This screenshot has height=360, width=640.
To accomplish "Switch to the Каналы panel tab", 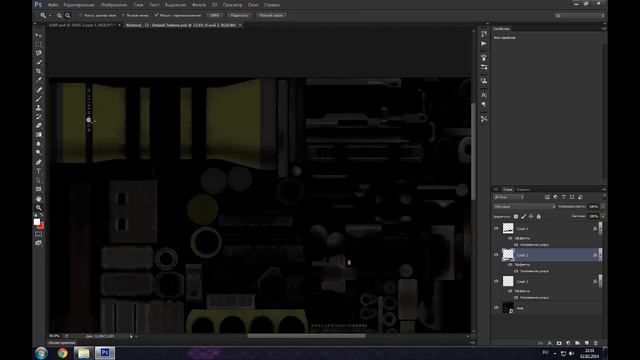I will coord(523,189).
